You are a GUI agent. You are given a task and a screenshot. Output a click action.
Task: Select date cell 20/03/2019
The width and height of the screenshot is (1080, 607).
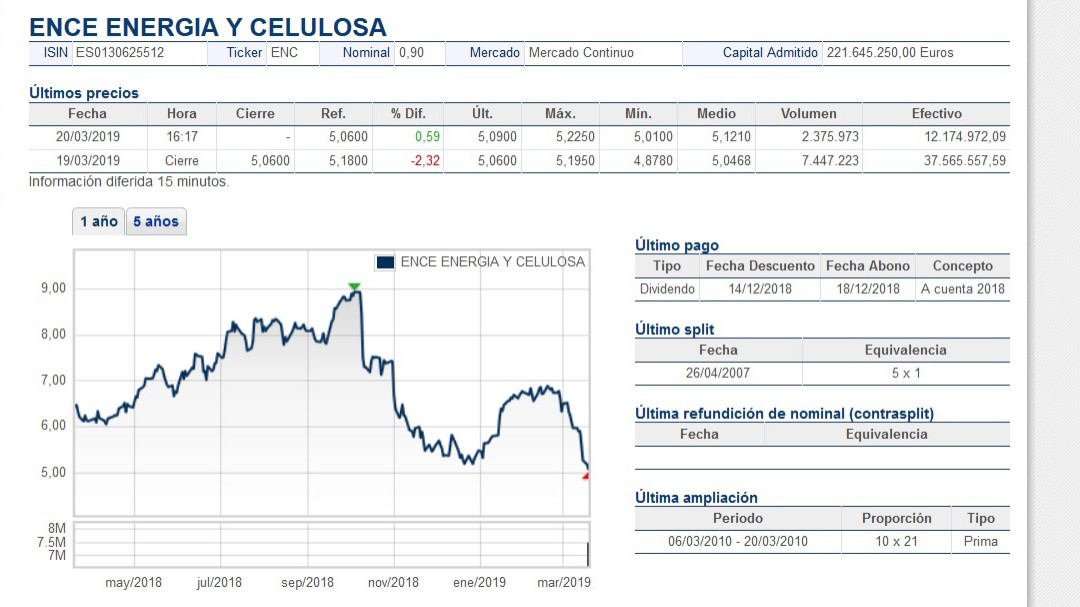click(87, 136)
